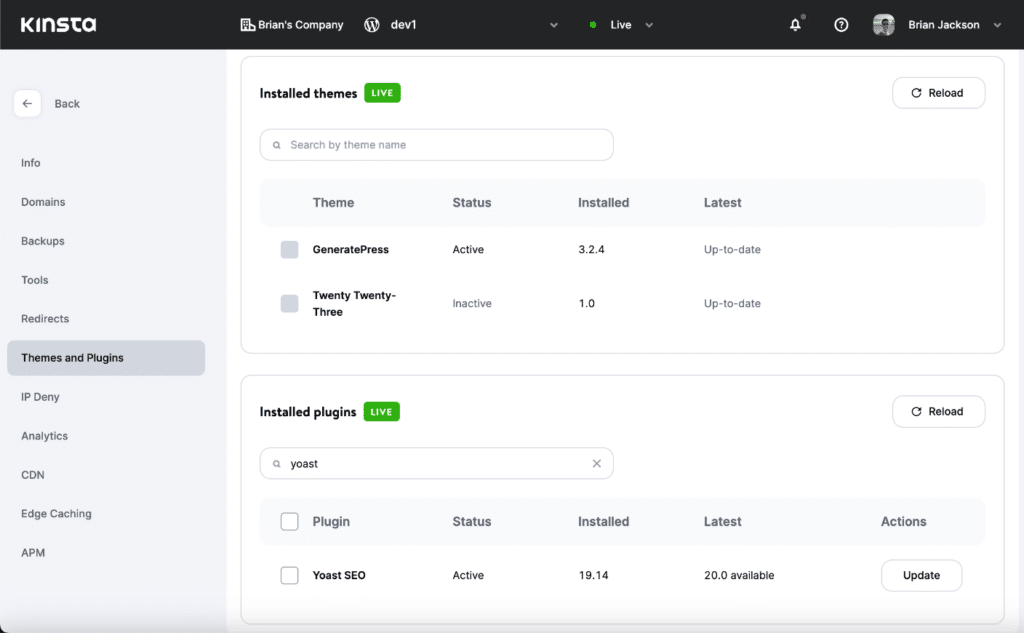
Task: Click the themes table Latest column header
Action: [722, 203]
